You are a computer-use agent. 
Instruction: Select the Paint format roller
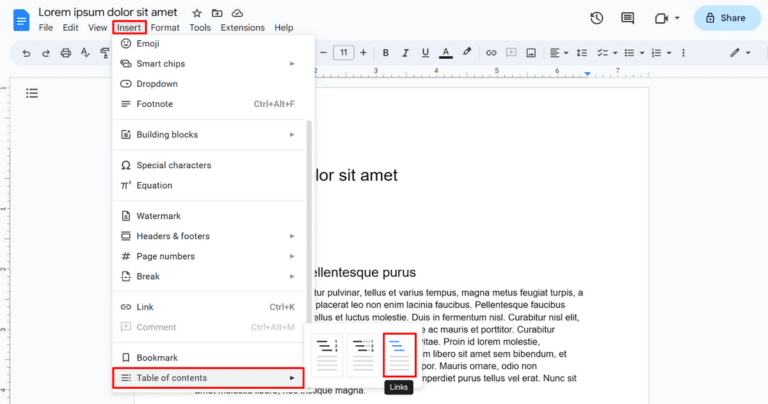104,53
